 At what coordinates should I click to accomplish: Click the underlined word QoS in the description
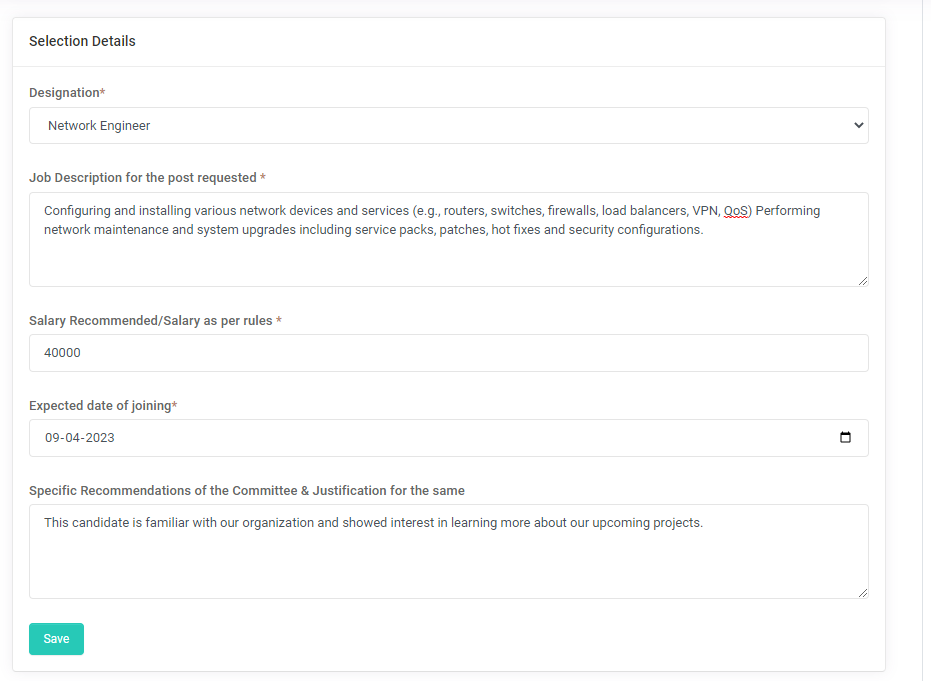click(x=736, y=211)
